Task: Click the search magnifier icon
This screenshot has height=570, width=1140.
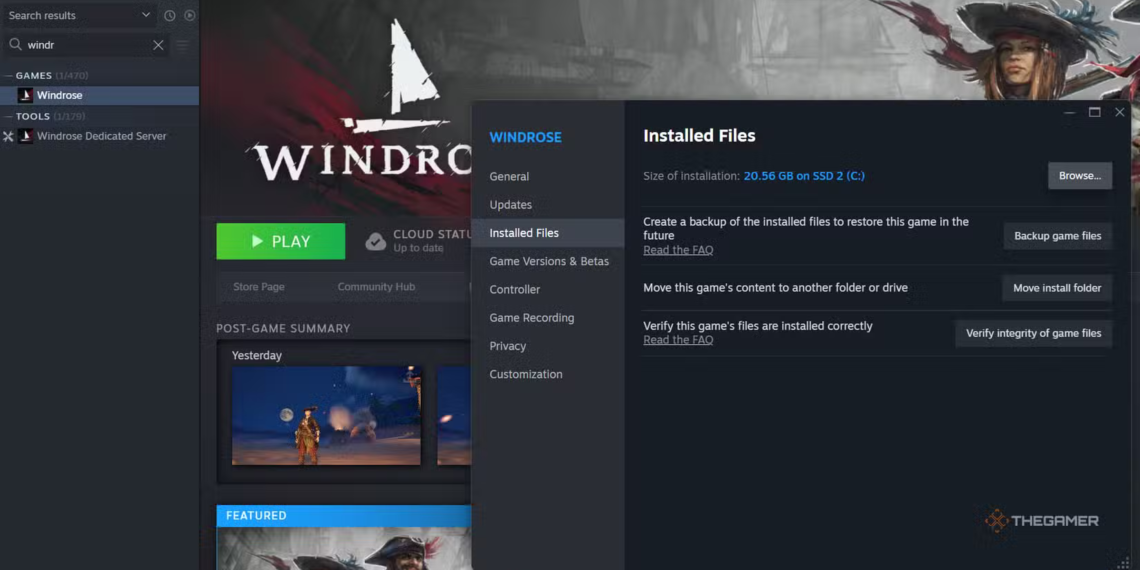Action: [x=15, y=45]
